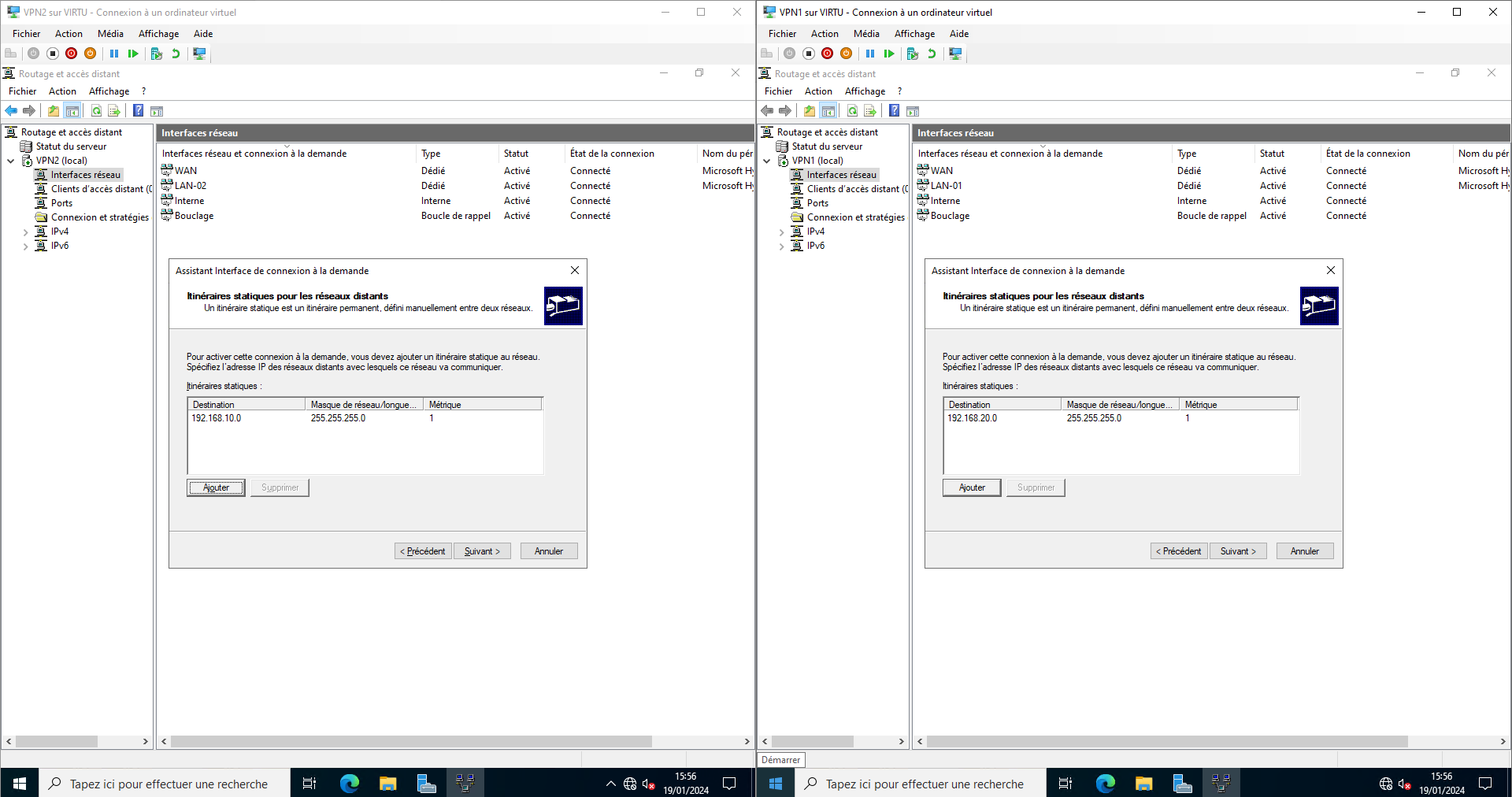Select the 192.168.20.0 static route row
The width and height of the screenshot is (1512, 797).
[973, 418]
